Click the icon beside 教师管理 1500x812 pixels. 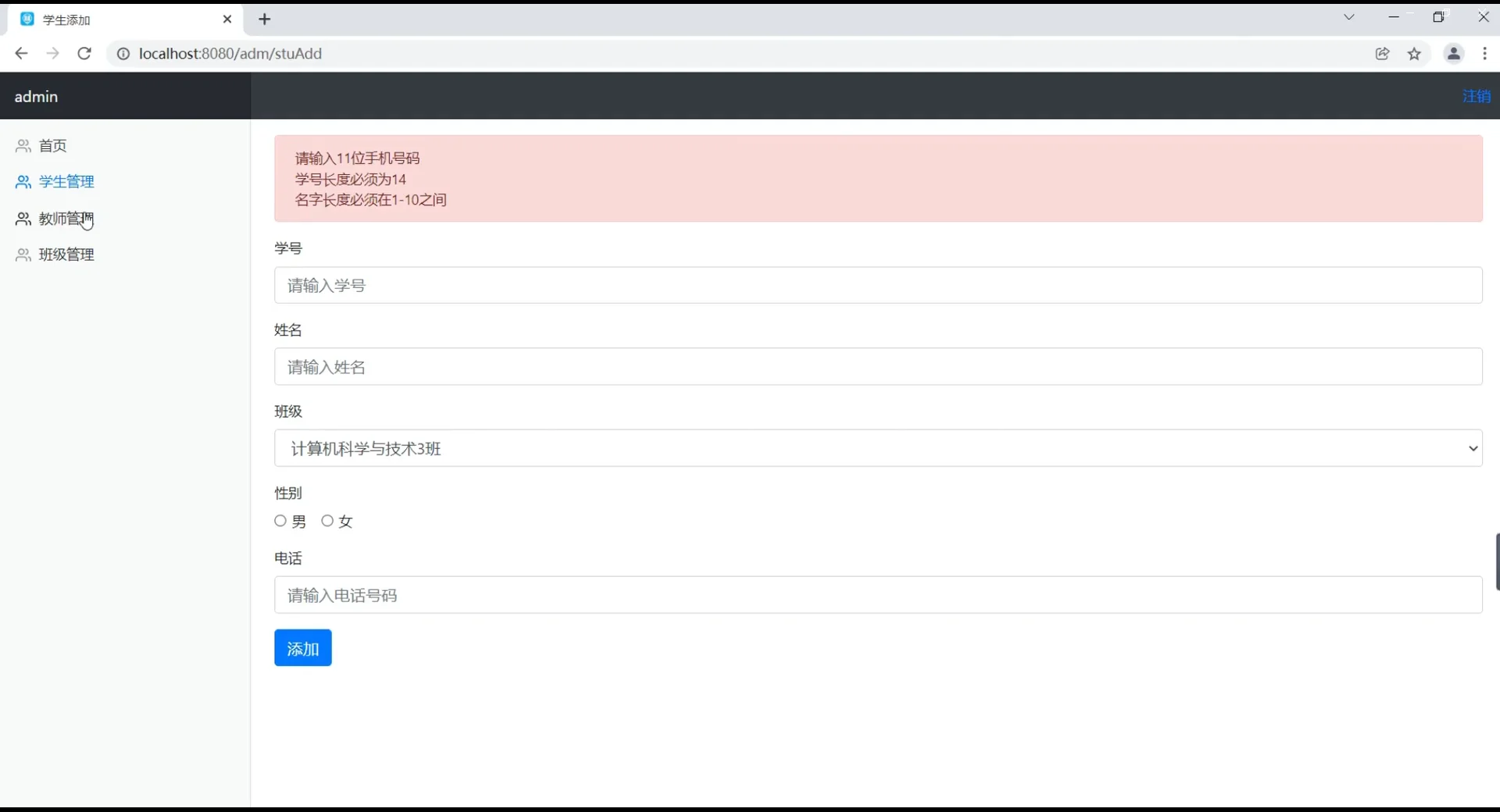point(23,219)
